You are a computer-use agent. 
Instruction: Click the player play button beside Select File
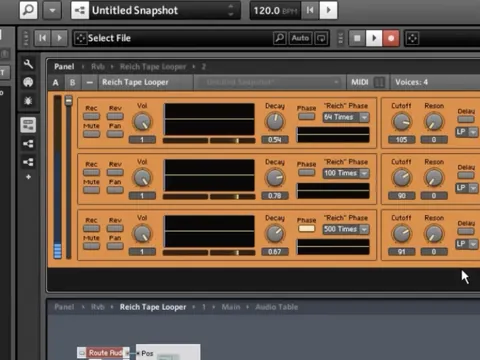click(59, 38)
